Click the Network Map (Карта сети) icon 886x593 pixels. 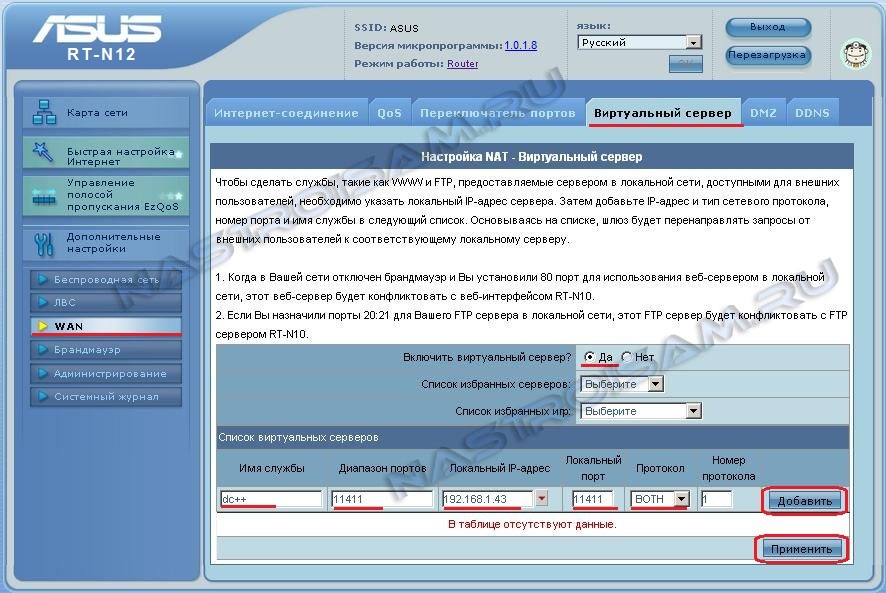point(44,113)
